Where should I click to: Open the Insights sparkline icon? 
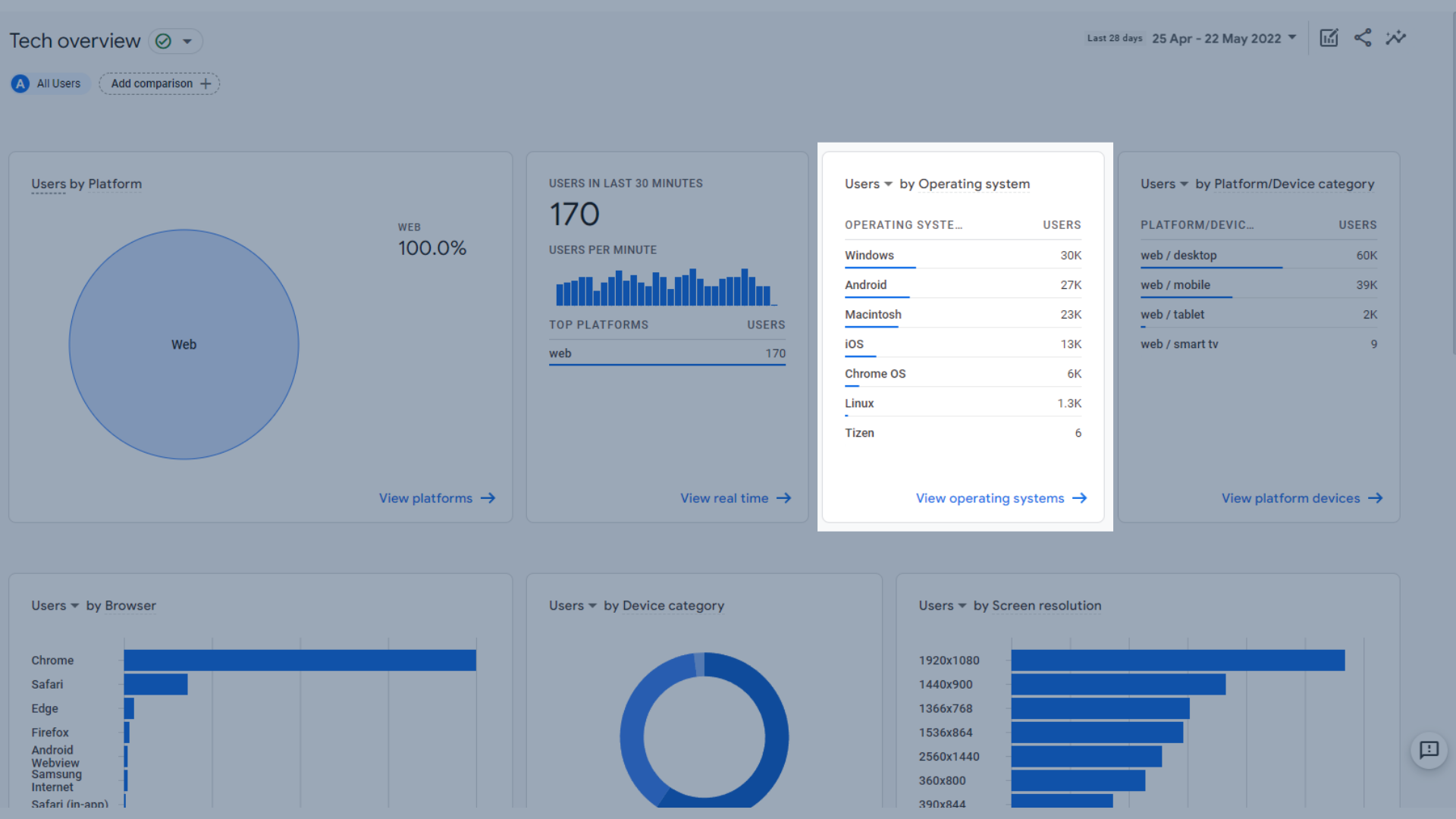(1396, 38)
